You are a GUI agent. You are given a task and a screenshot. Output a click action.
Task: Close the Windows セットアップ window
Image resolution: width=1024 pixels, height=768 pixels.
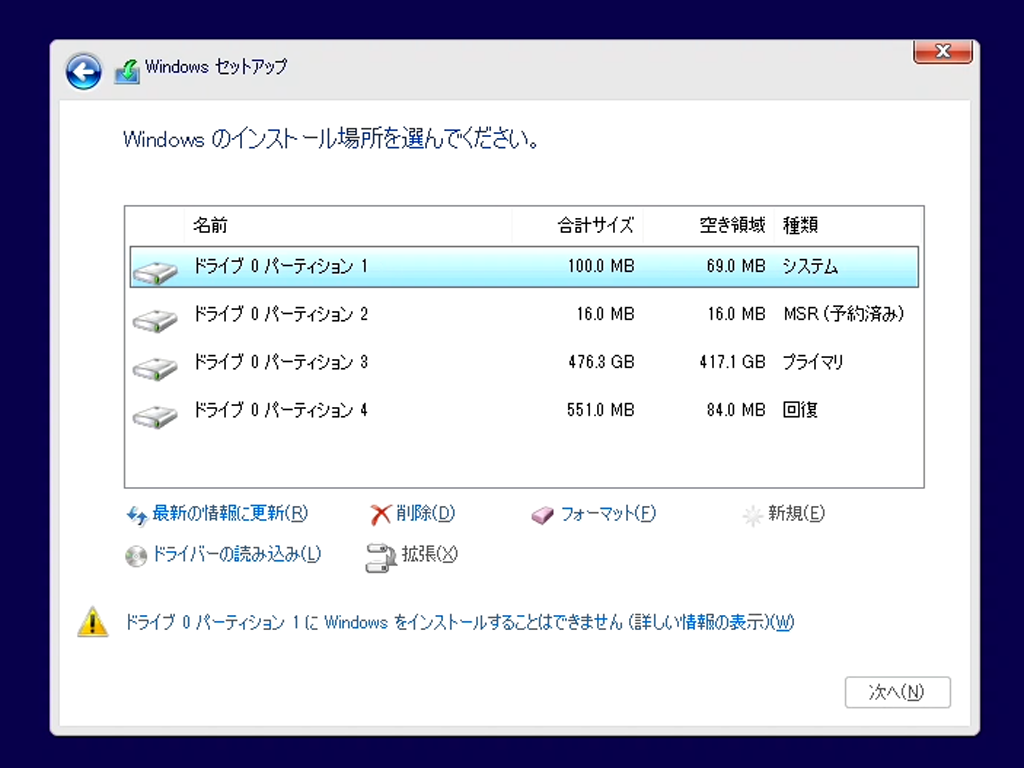click(942, 52)
